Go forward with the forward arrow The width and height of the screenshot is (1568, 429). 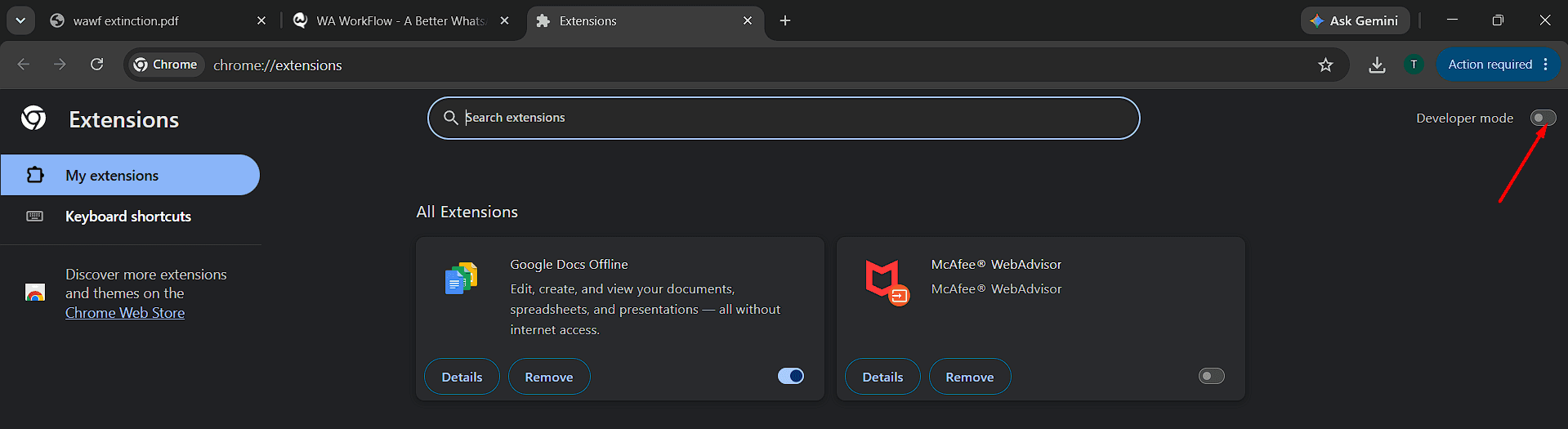pos(60,65)
